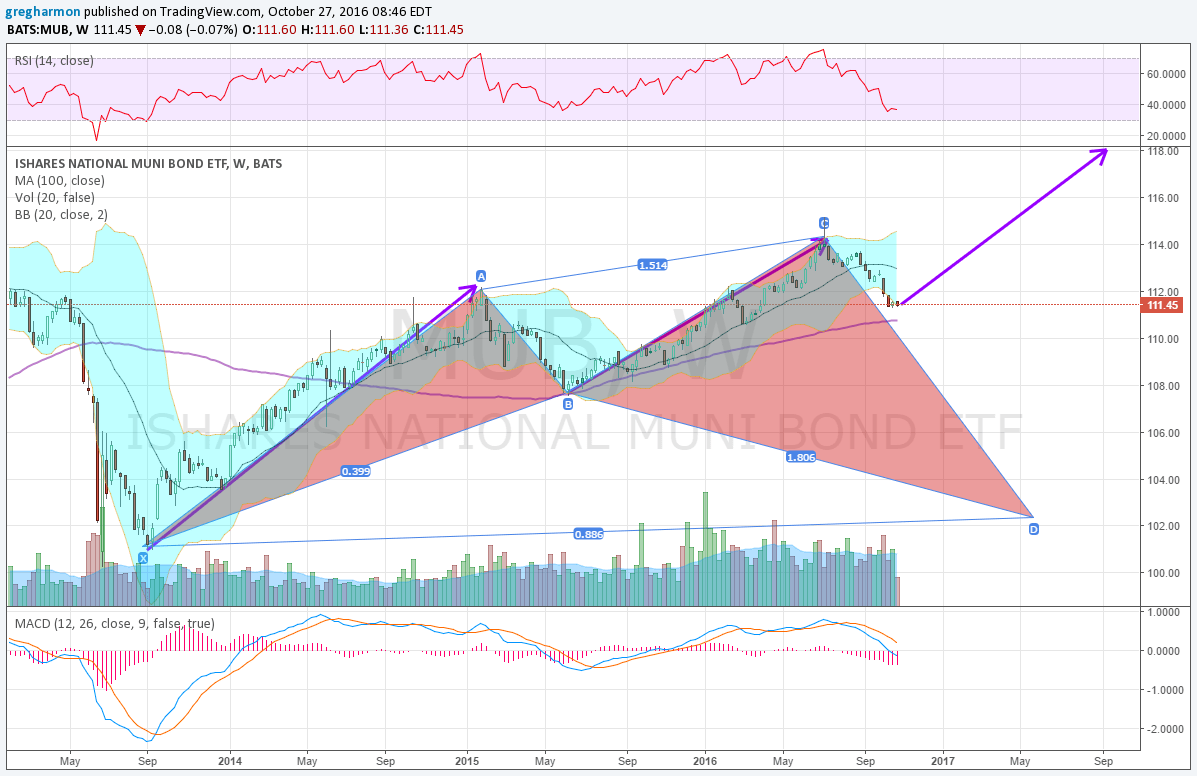Click pattern point X marker

143,559
